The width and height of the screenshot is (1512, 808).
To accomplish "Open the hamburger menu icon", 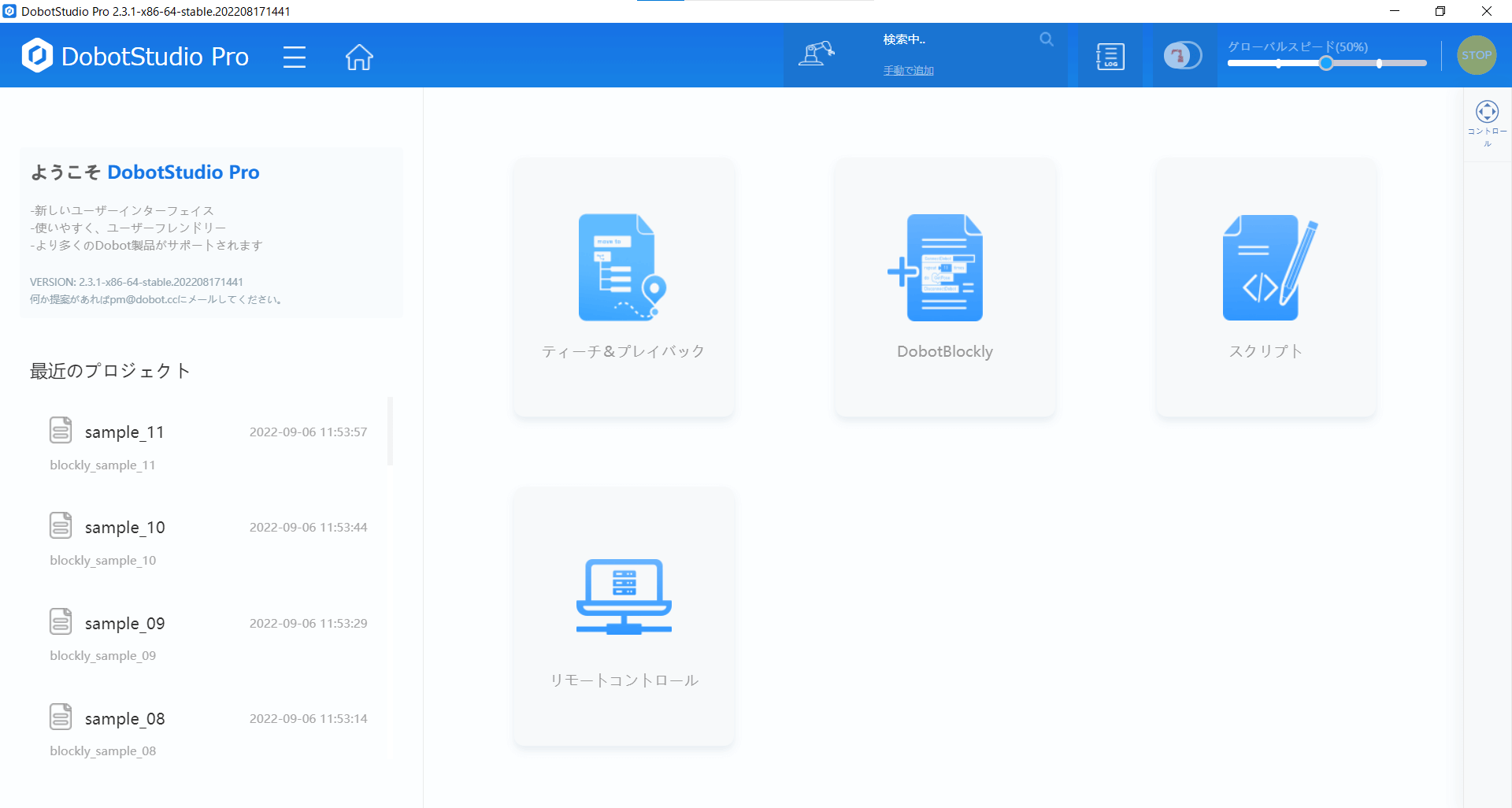I will (295, 57).
